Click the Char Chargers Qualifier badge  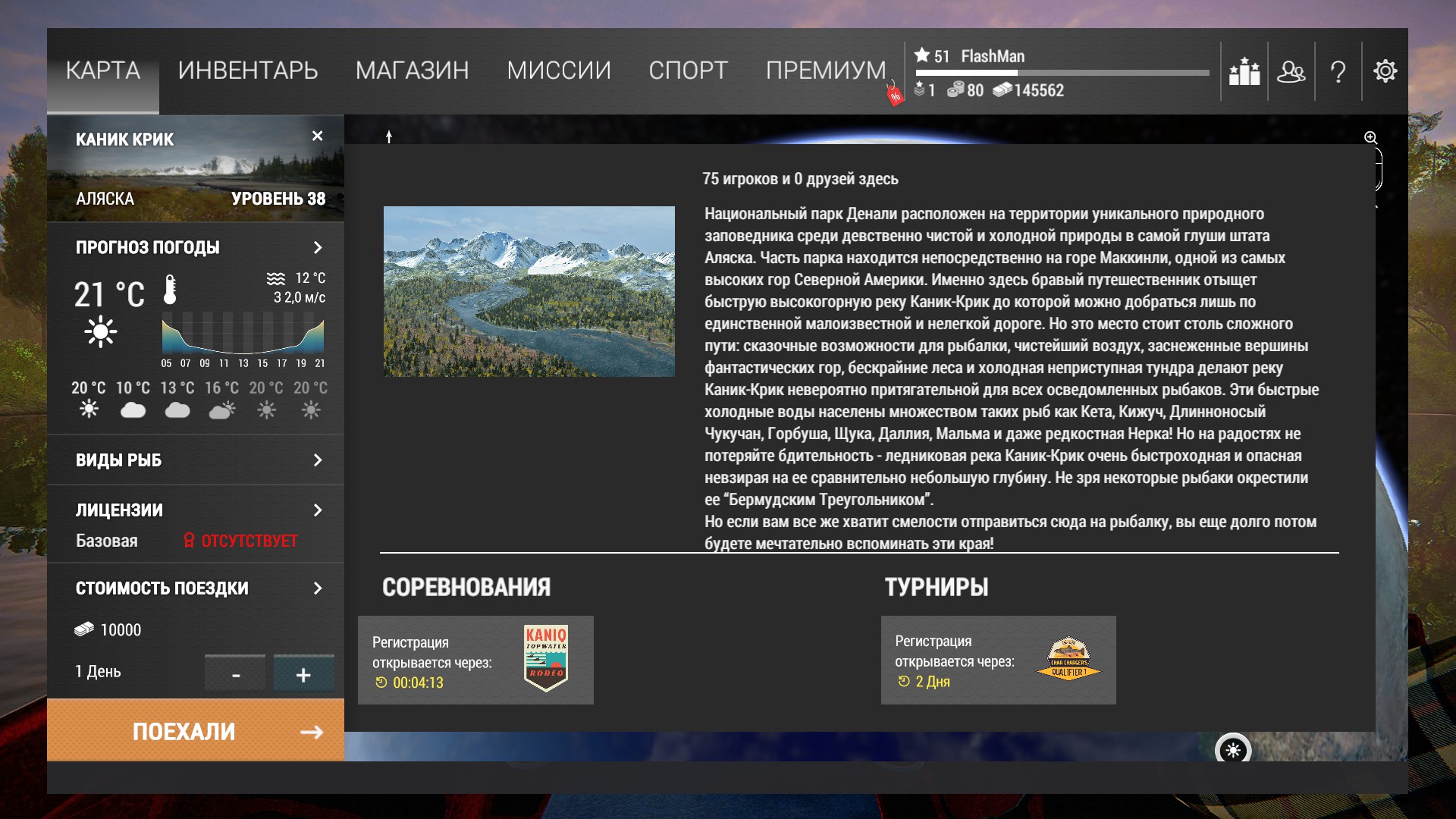[1068, 658]
